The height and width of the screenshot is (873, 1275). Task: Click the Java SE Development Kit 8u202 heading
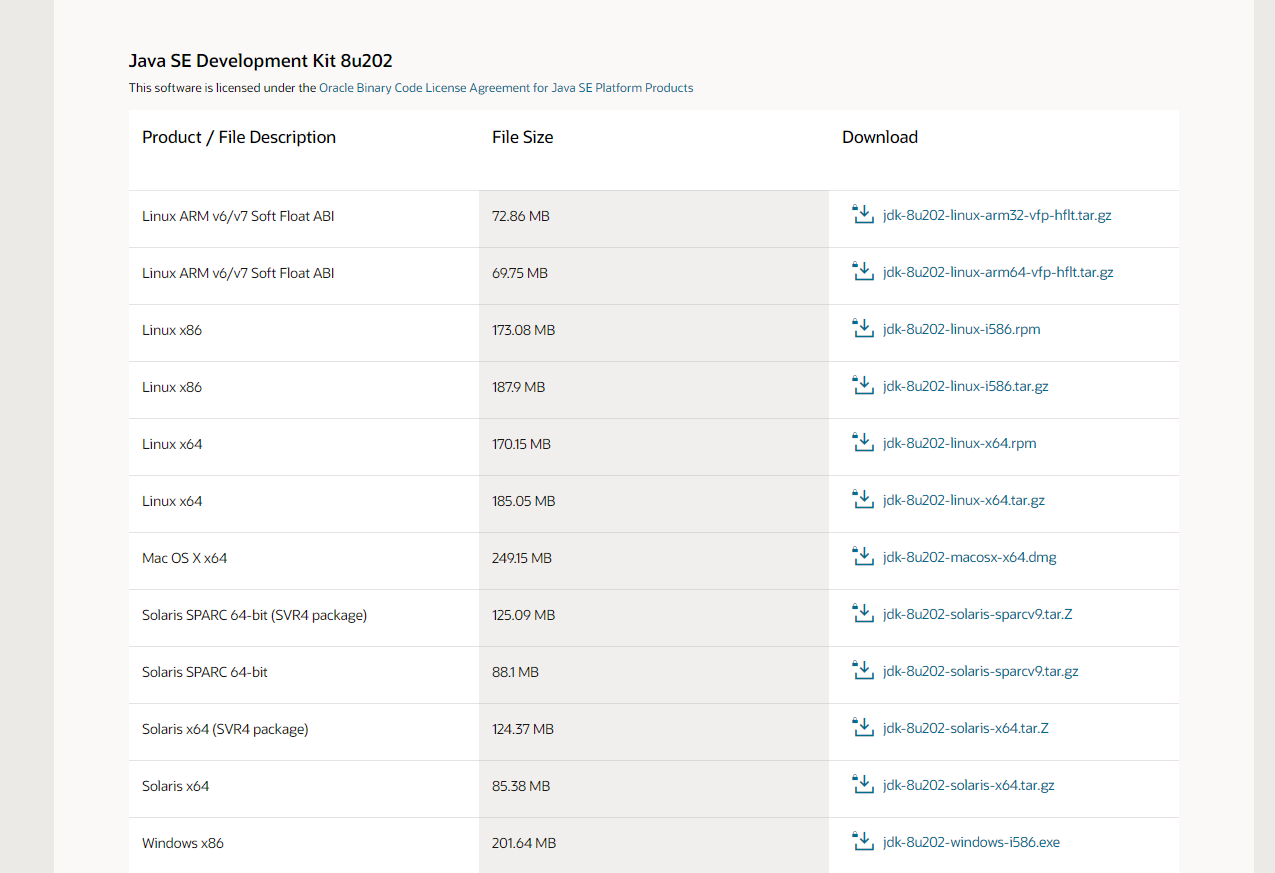coord(260,61)
